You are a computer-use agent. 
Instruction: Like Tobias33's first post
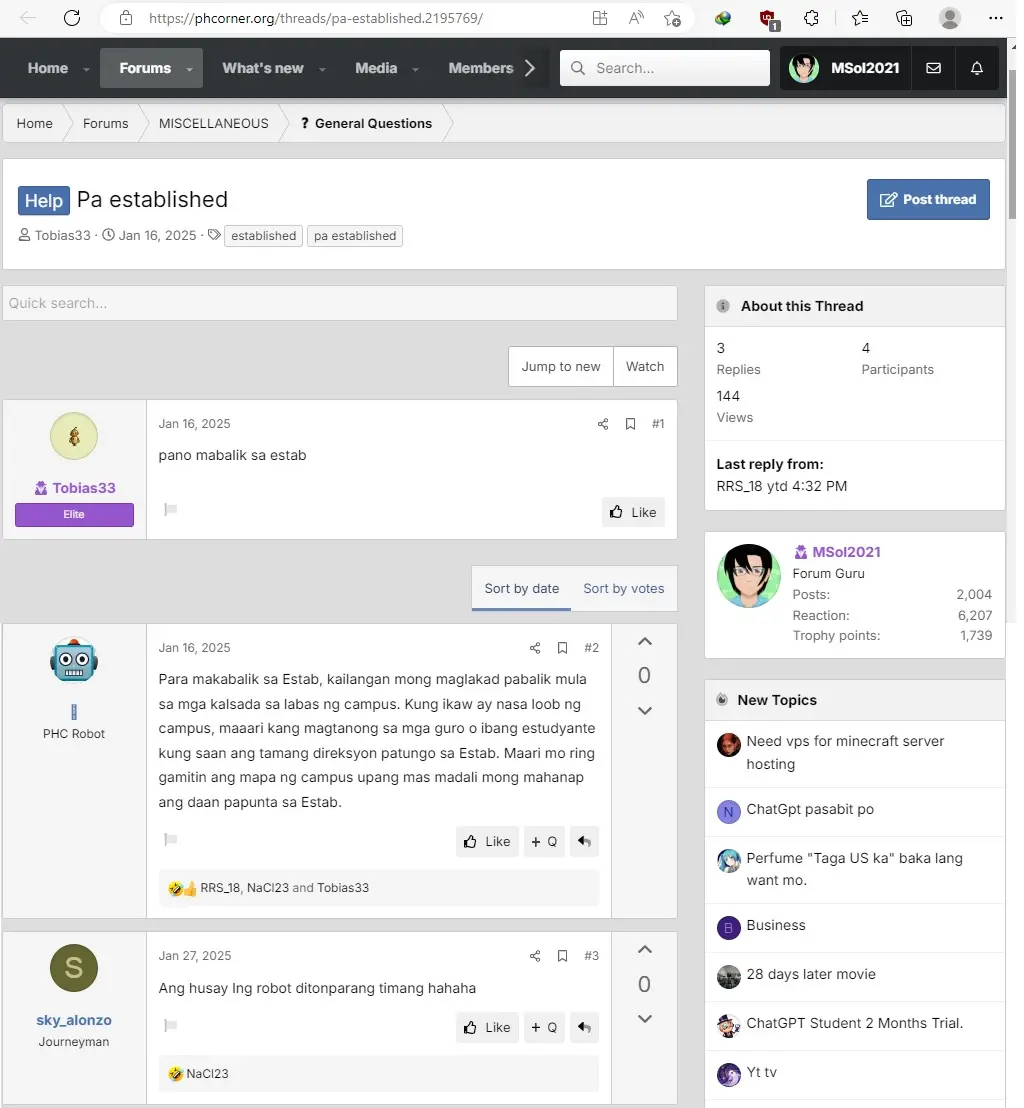[x=633, y=512]
